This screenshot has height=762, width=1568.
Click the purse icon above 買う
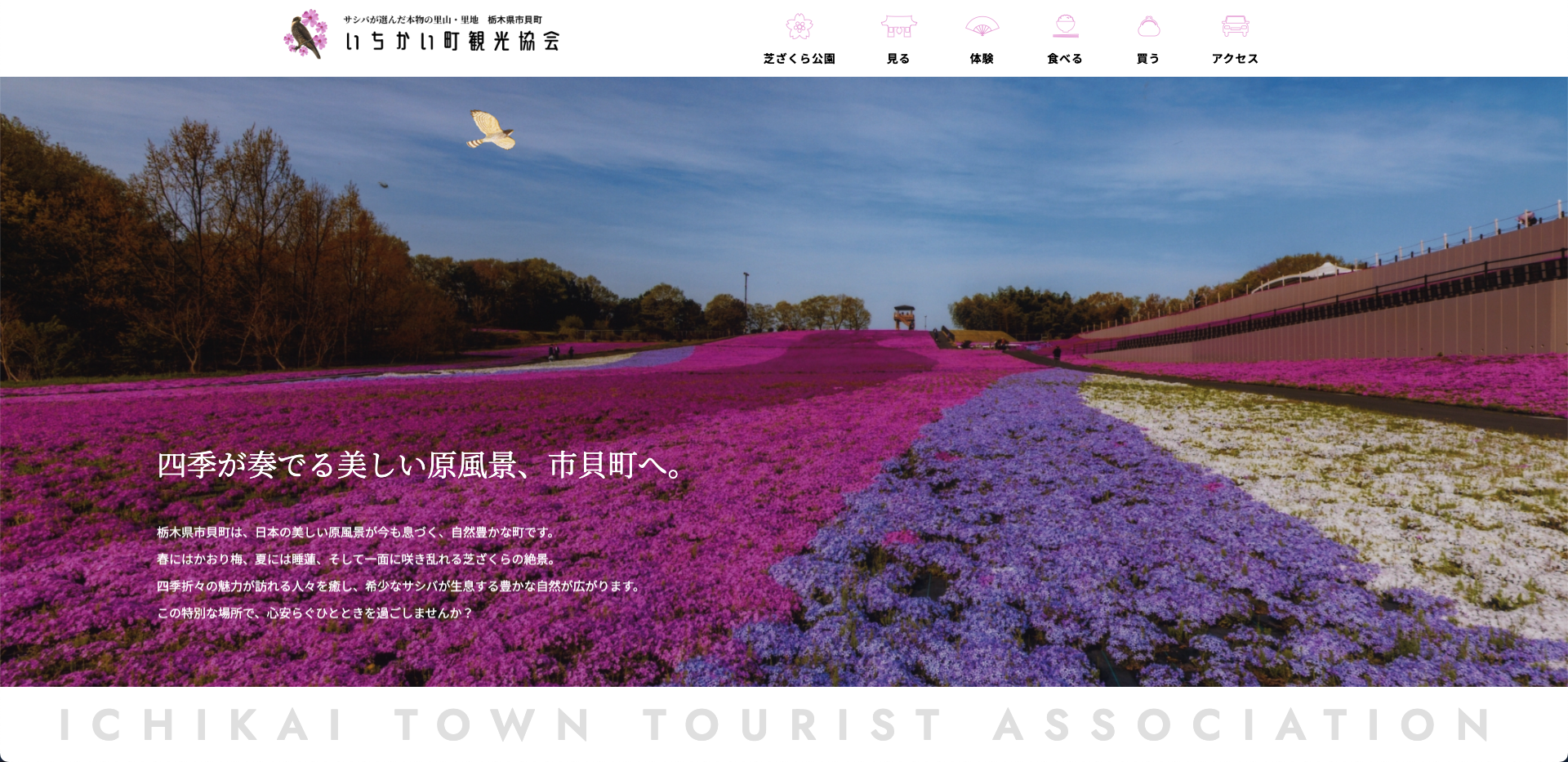[x=1148, y=26]
